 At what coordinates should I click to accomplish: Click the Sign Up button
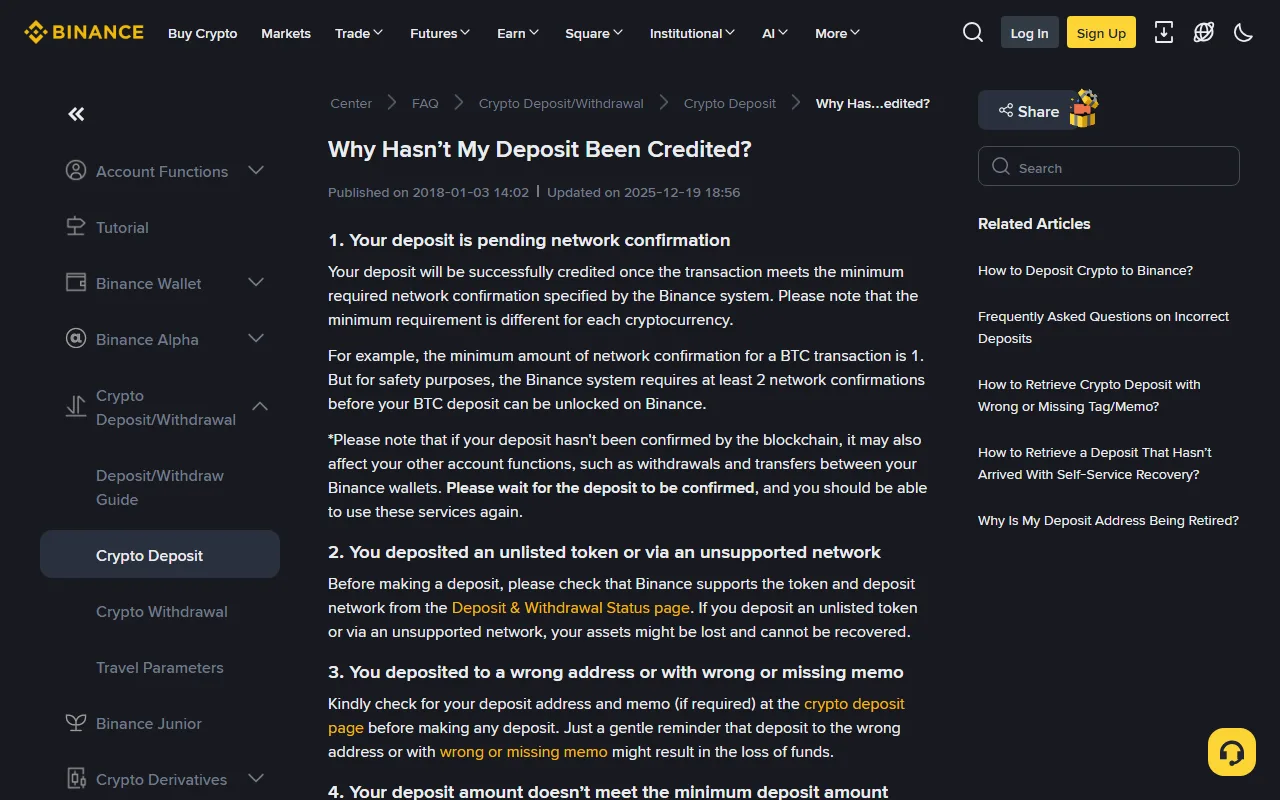1101,32
